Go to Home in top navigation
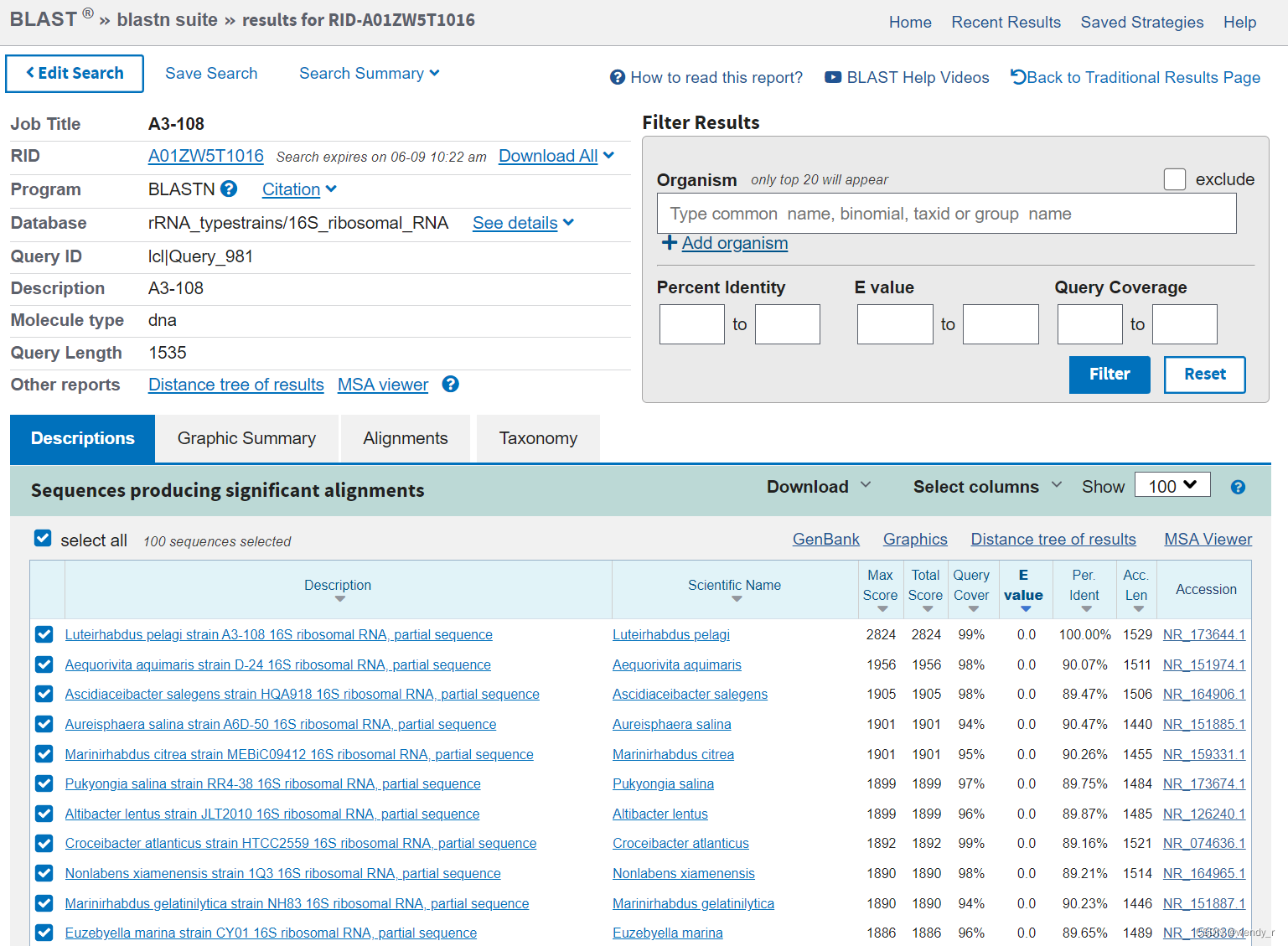Screen dimensions: 1288x946 pos(910,23)
